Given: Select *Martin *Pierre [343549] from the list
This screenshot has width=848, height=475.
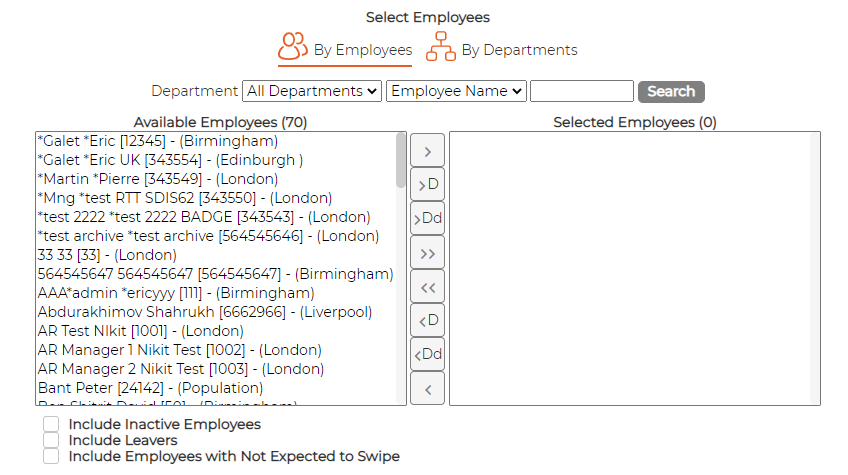Looking at the screenshot, I should pyautogui.click(x=158, y=179).
